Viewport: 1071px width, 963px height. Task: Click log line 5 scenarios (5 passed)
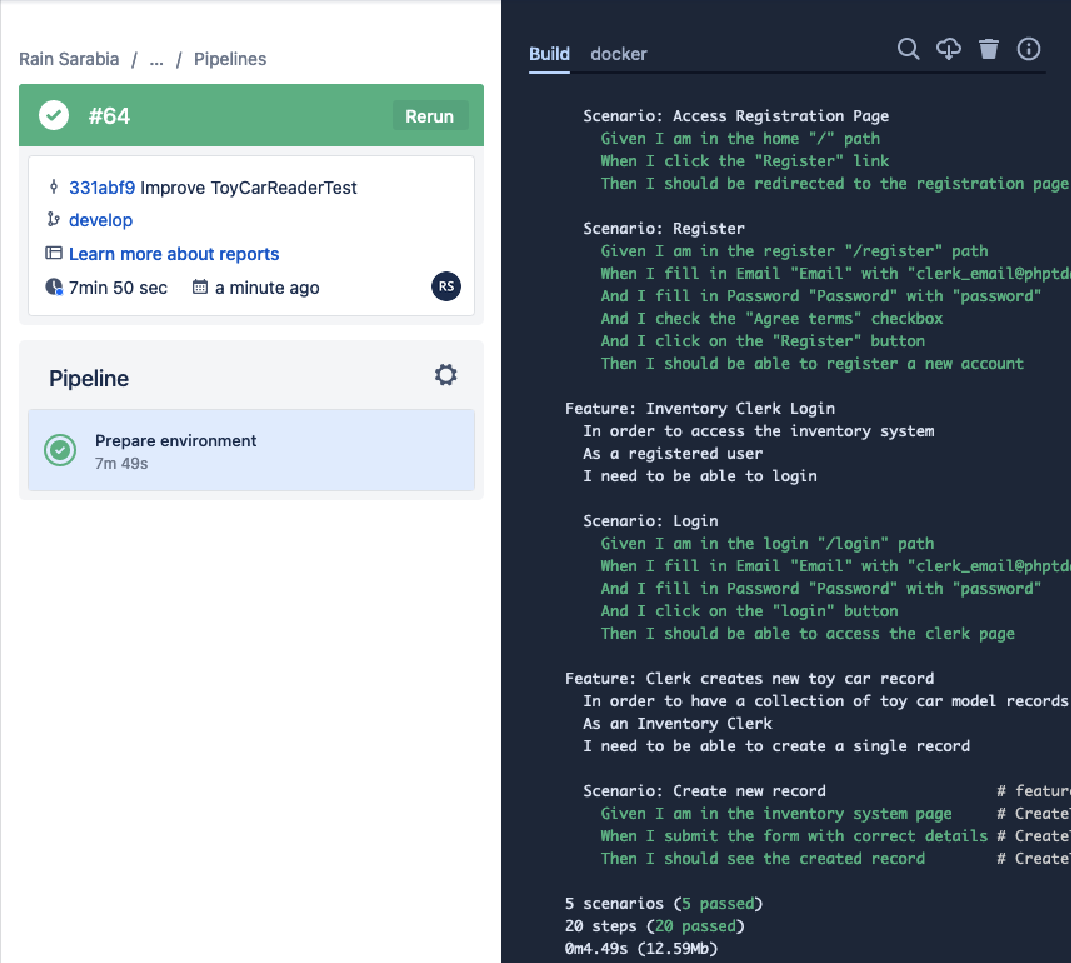pos(663,904)
